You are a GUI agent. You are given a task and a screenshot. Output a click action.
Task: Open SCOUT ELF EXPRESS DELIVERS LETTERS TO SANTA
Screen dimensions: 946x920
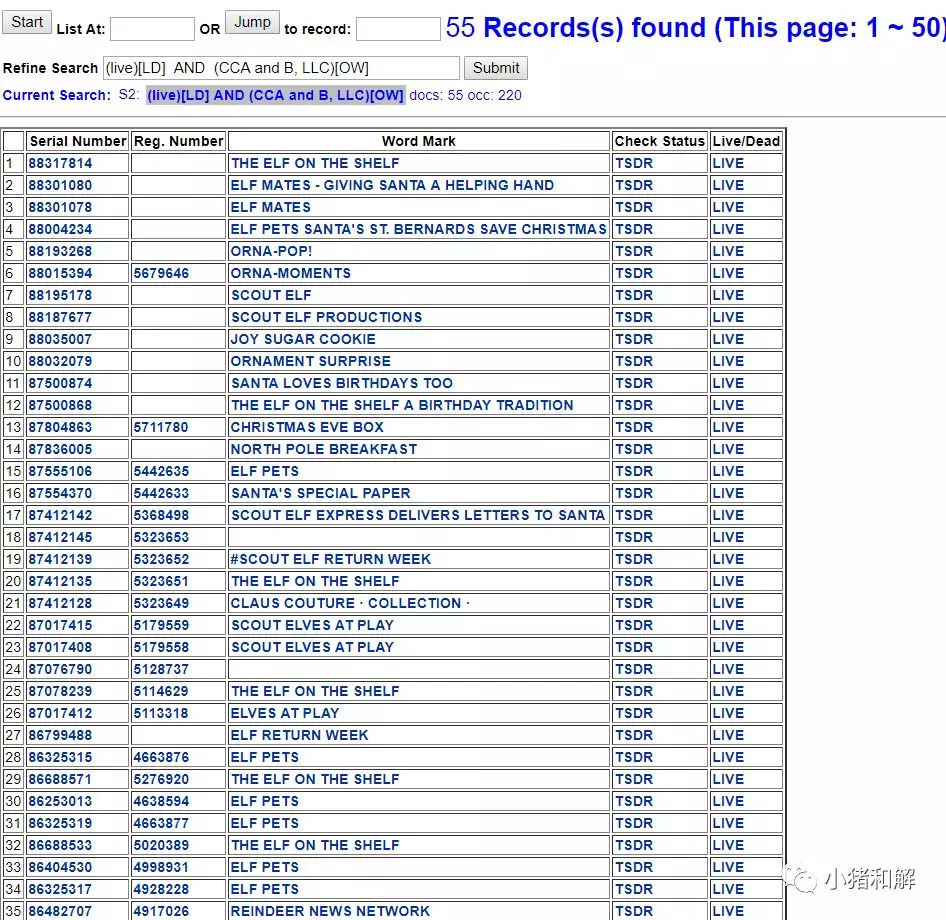pyautogui.click(x=417, y=515)
